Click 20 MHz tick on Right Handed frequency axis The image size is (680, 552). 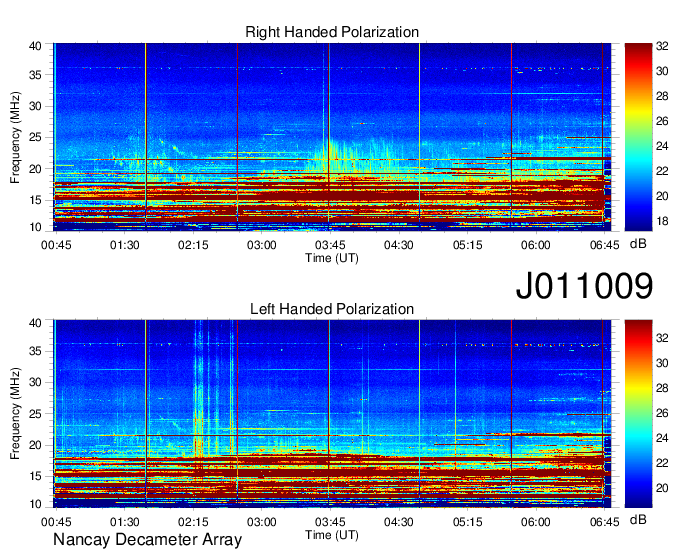tap(35, 169)
